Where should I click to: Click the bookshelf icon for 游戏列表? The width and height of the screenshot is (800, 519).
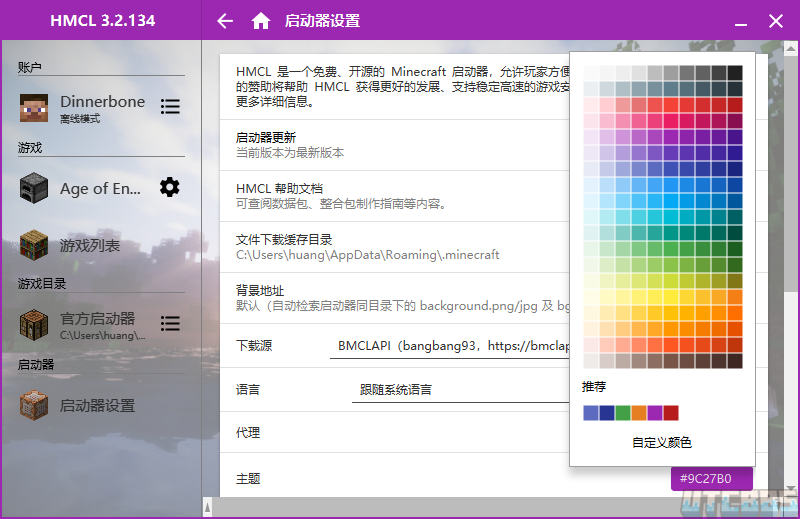[34, 245]
